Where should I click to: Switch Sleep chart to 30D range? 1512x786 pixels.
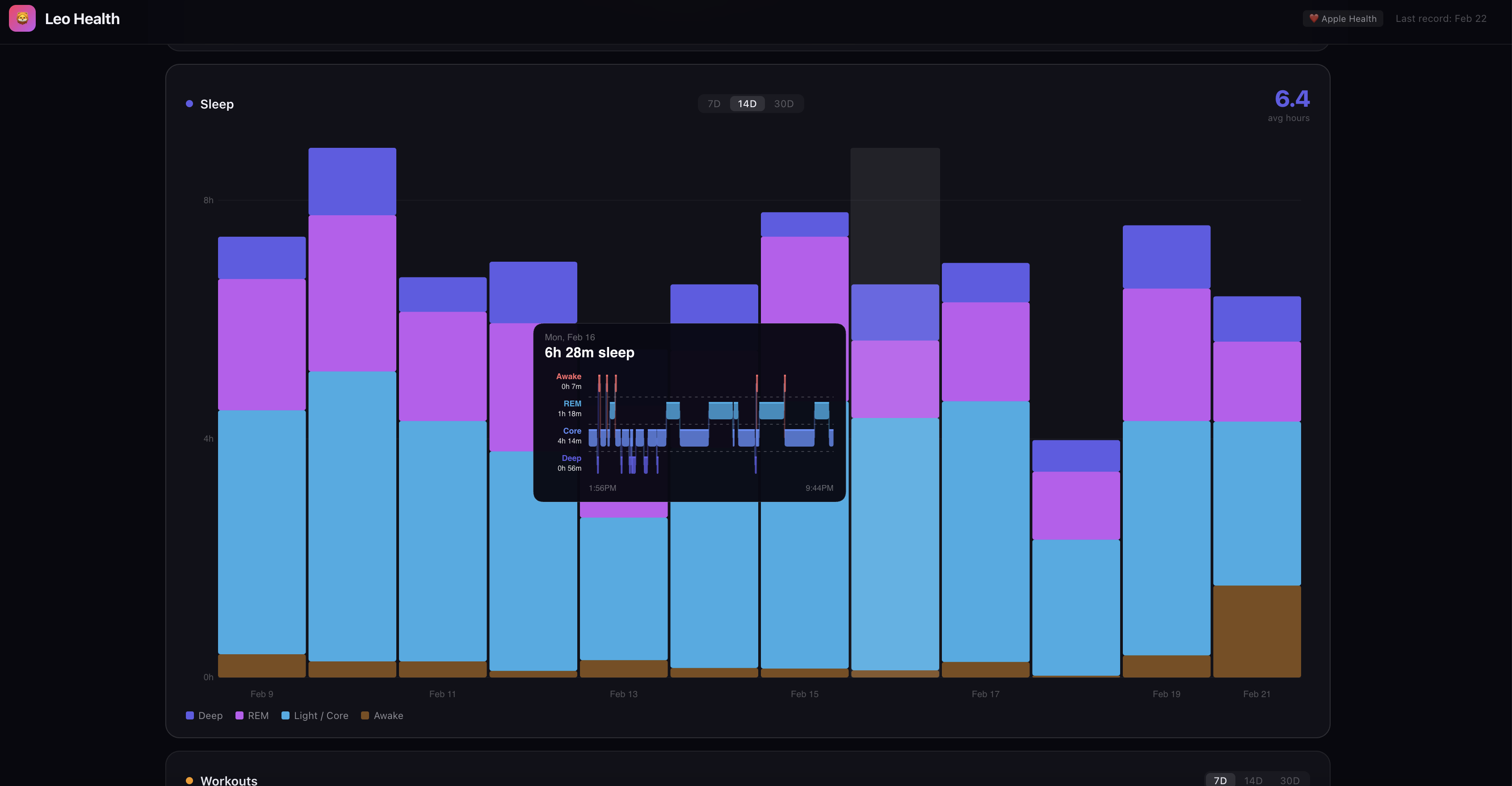(784, 104)
